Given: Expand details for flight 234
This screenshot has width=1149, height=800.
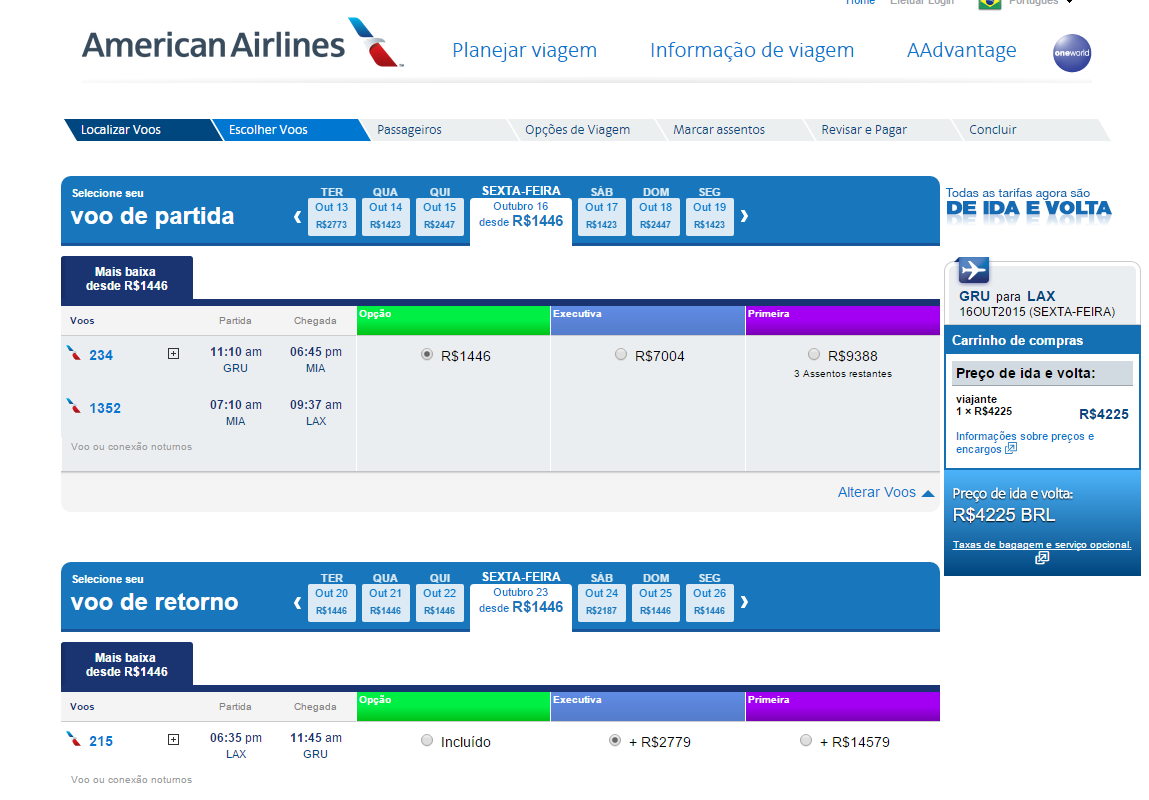Looking at the screenshot, I should [x=173, y=354].
